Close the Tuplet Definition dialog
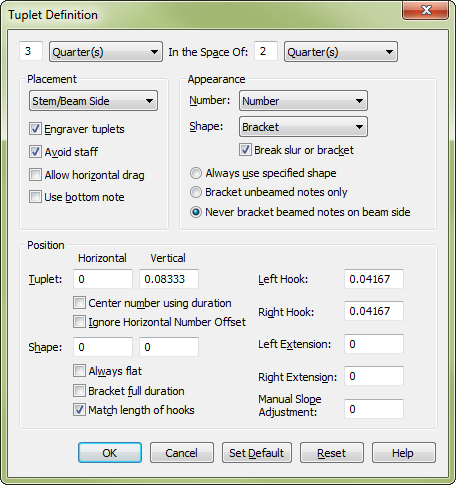 (426, 10)
